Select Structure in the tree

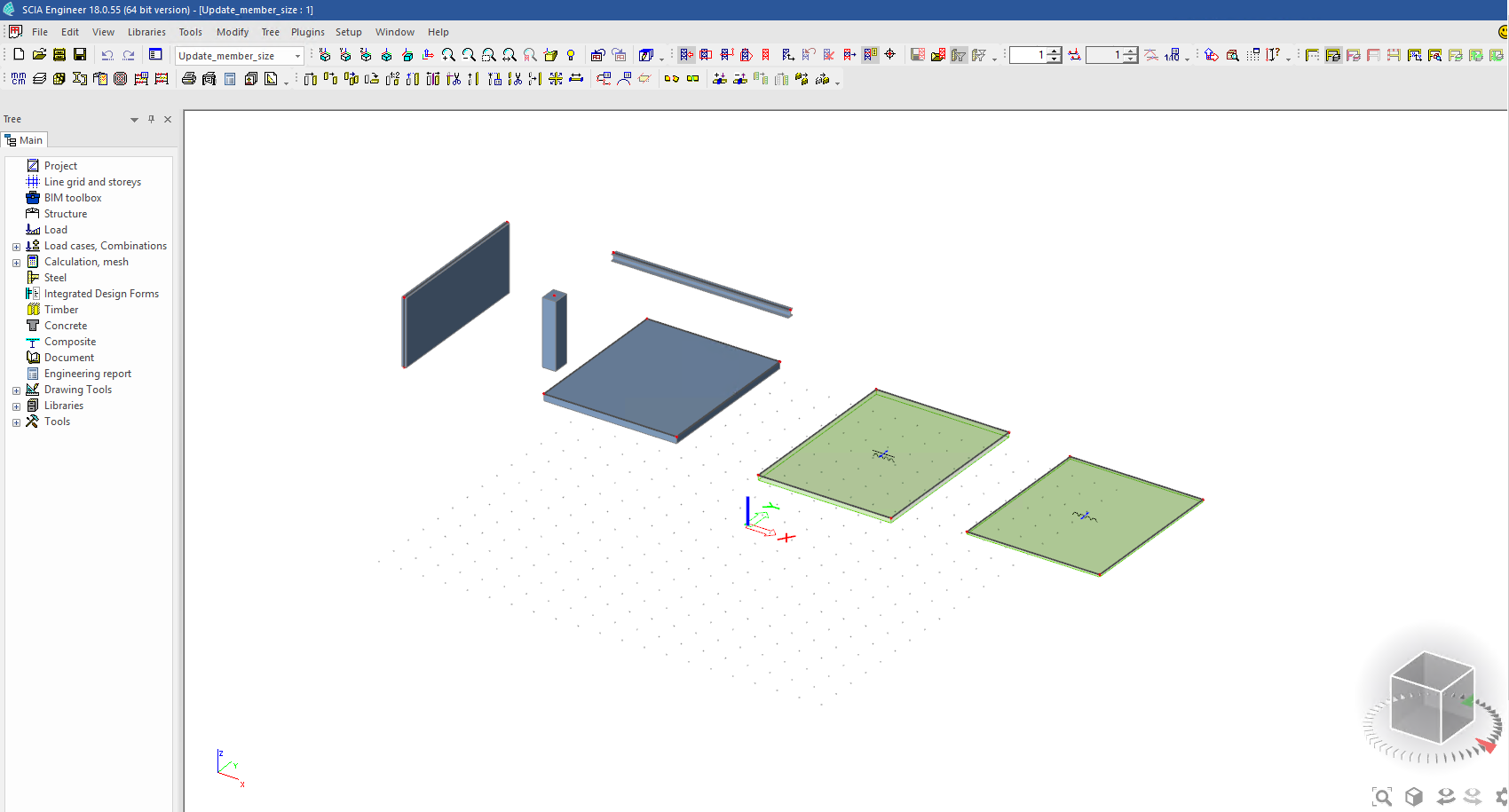[x=66, y=214]
